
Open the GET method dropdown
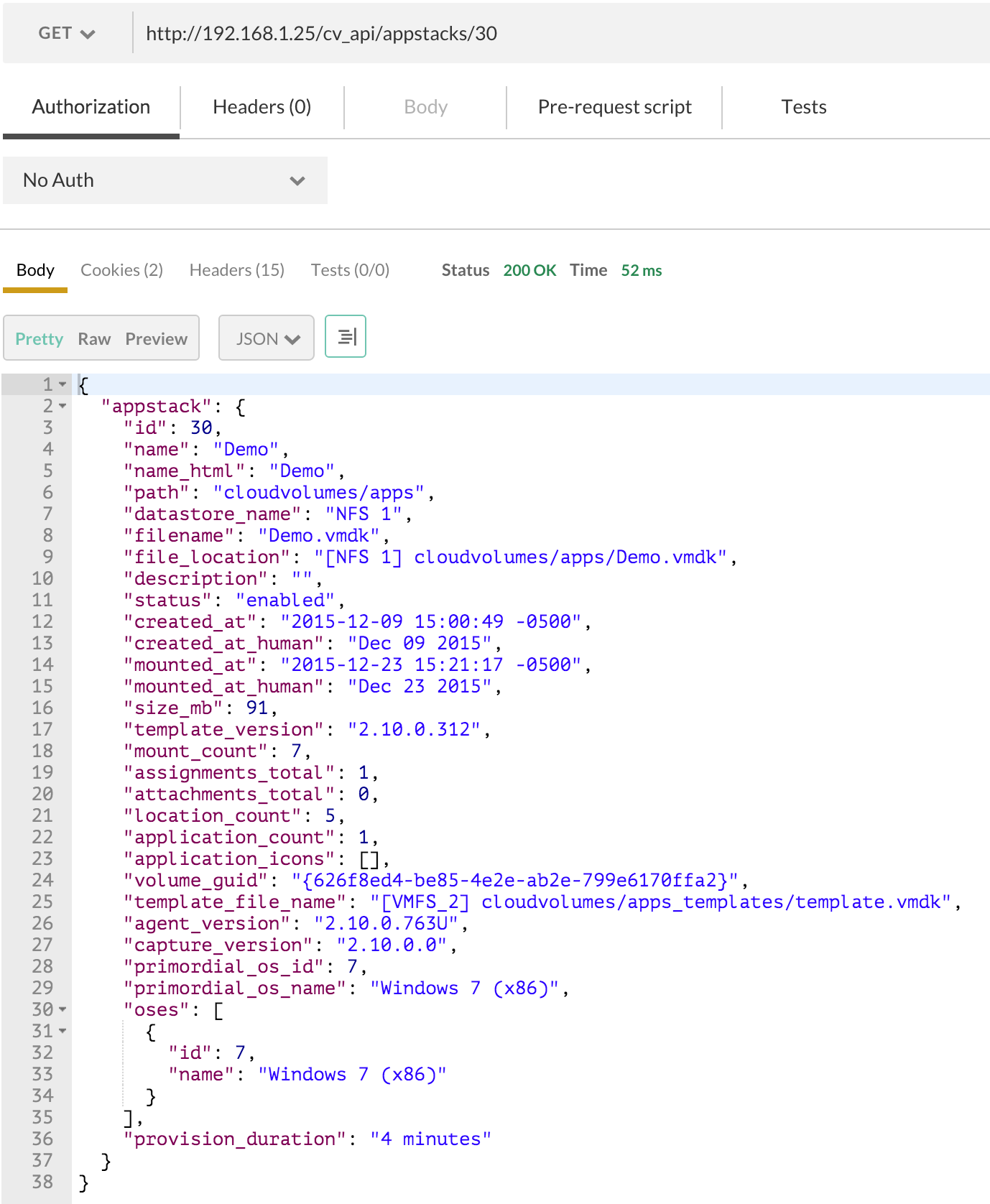click(x=66, y=34)
